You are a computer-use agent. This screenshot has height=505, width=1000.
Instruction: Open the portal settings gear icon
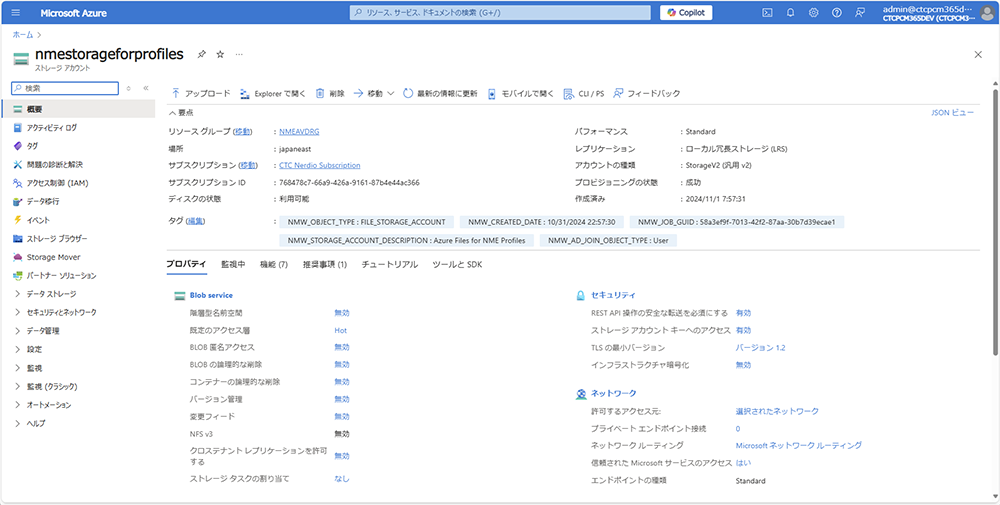(813, 13)
